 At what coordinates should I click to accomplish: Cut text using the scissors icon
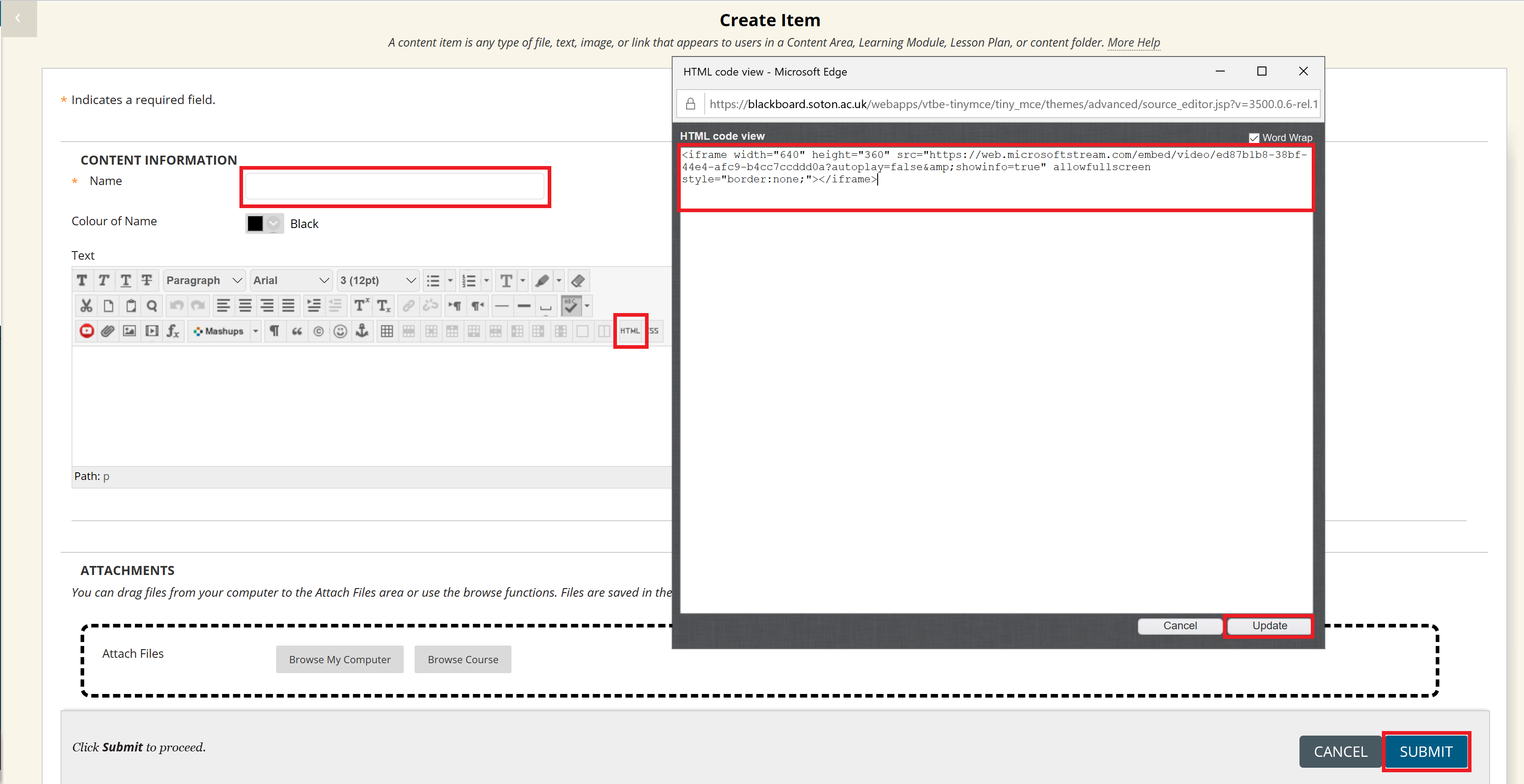86,306
